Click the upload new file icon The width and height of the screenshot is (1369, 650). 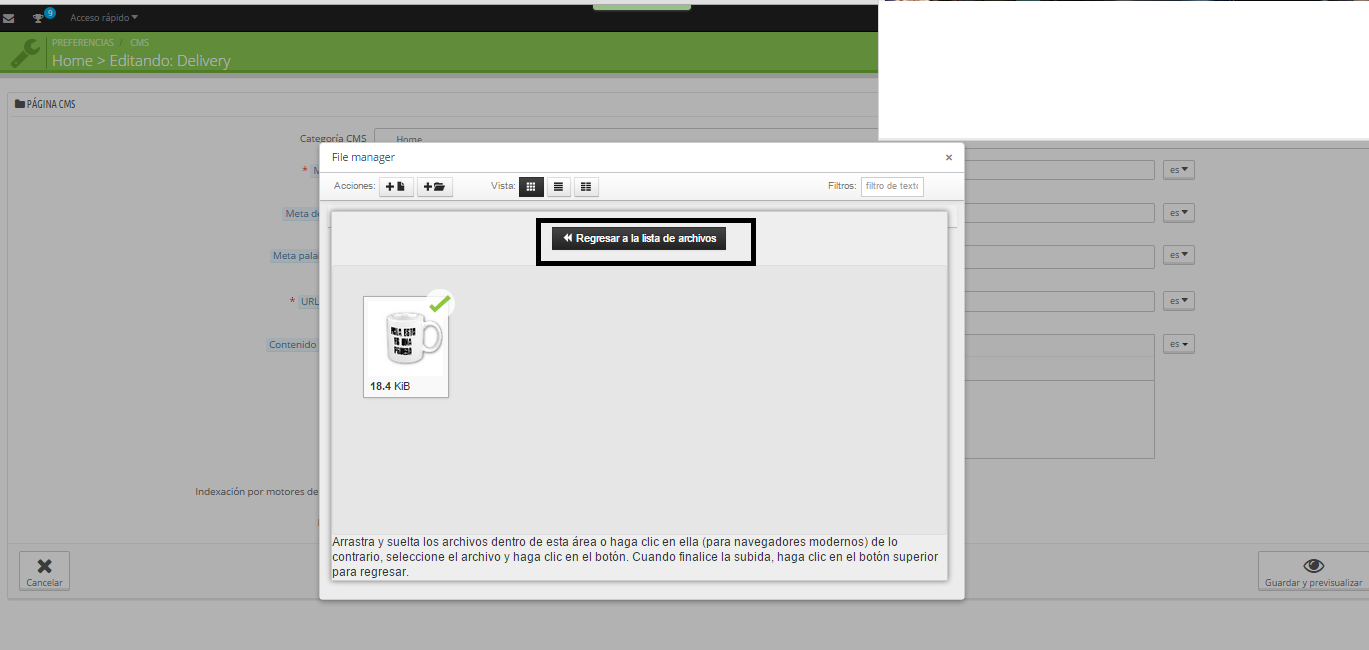[396, 187]
